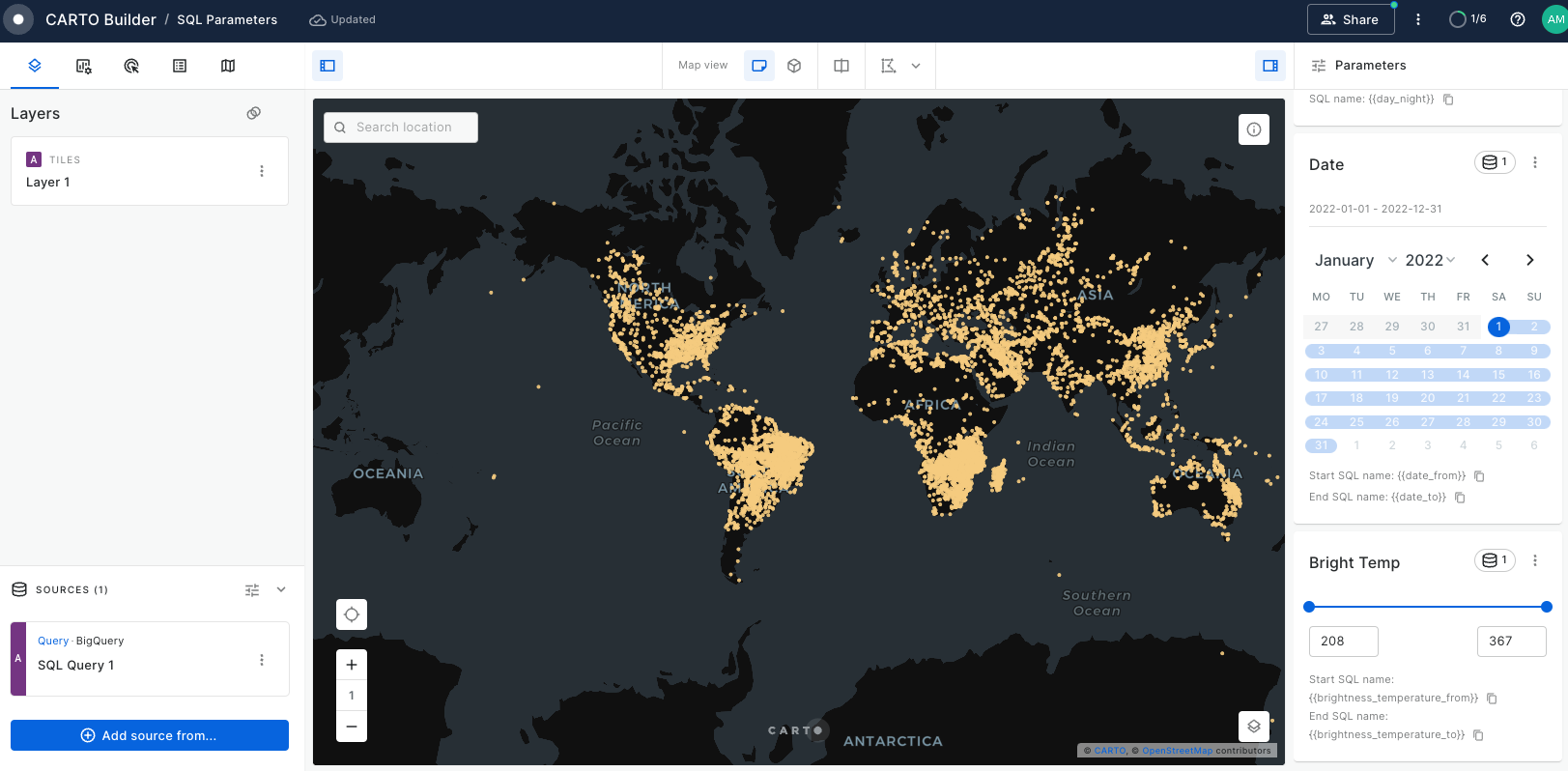The height and width of the screenshot is (771, 1568).
Task: Enable split map view
Action: pos(841,66)
